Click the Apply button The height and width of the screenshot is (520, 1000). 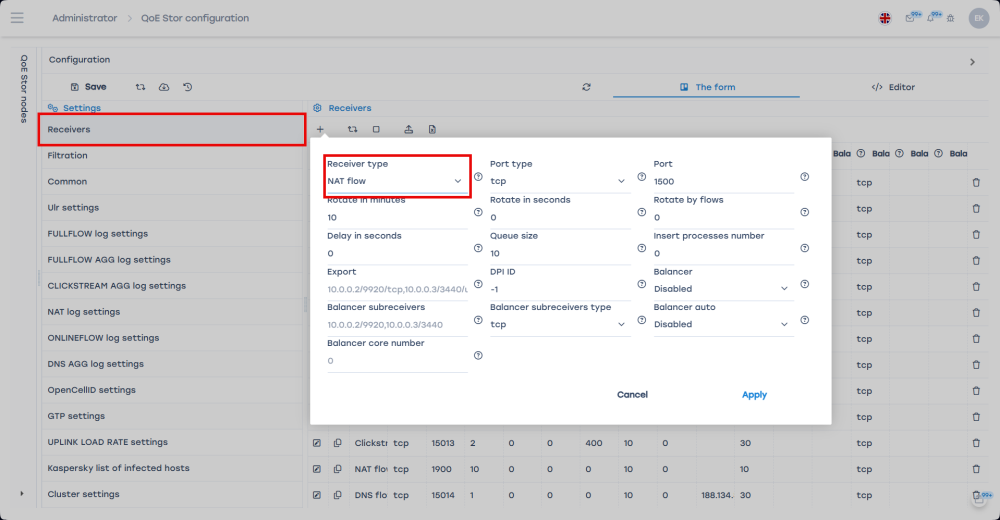click(x=754, y=395)
